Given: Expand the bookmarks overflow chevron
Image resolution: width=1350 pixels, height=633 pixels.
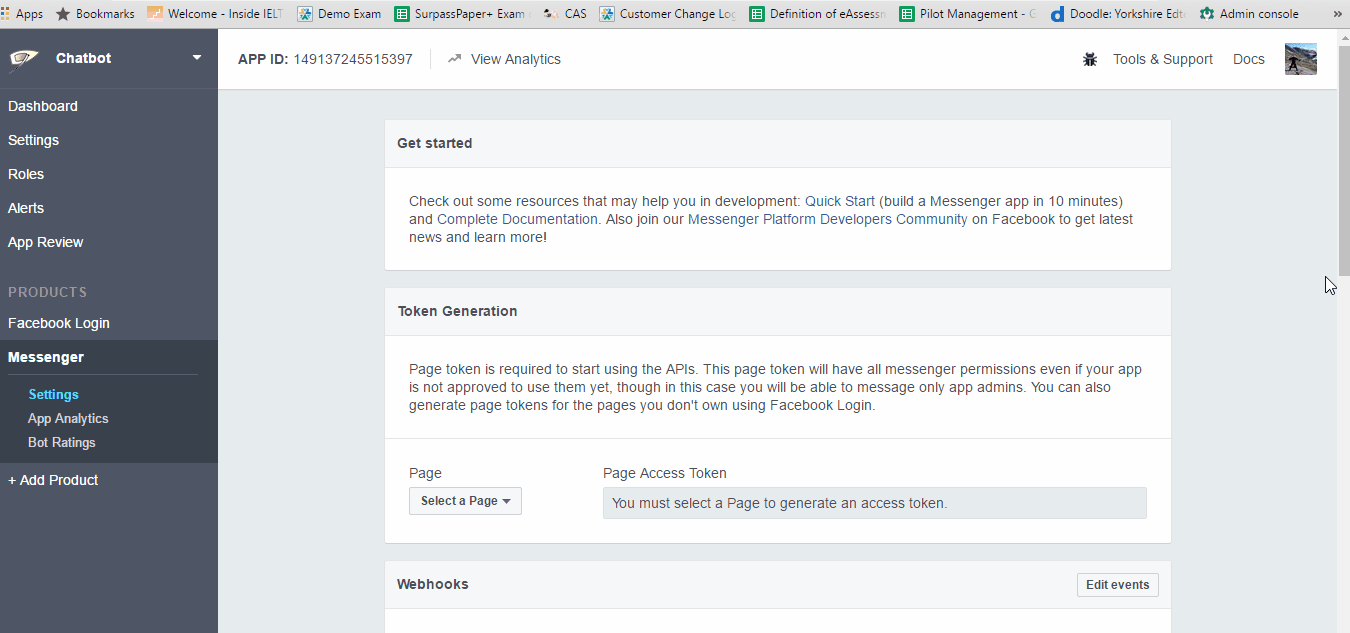Looking at the screenshot, I should point(1337,14).
